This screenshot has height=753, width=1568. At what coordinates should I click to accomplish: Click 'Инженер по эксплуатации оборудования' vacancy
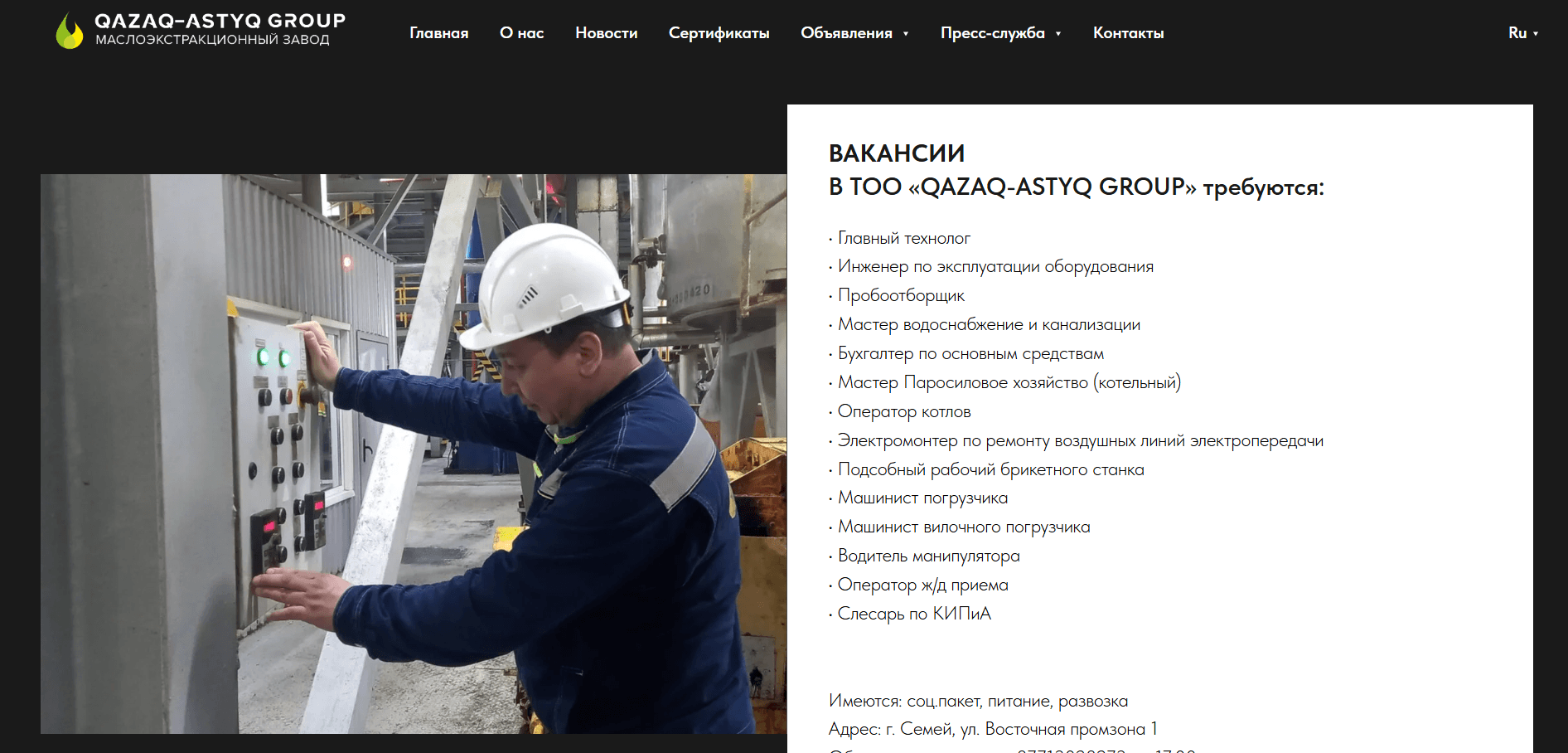point(991,266)
